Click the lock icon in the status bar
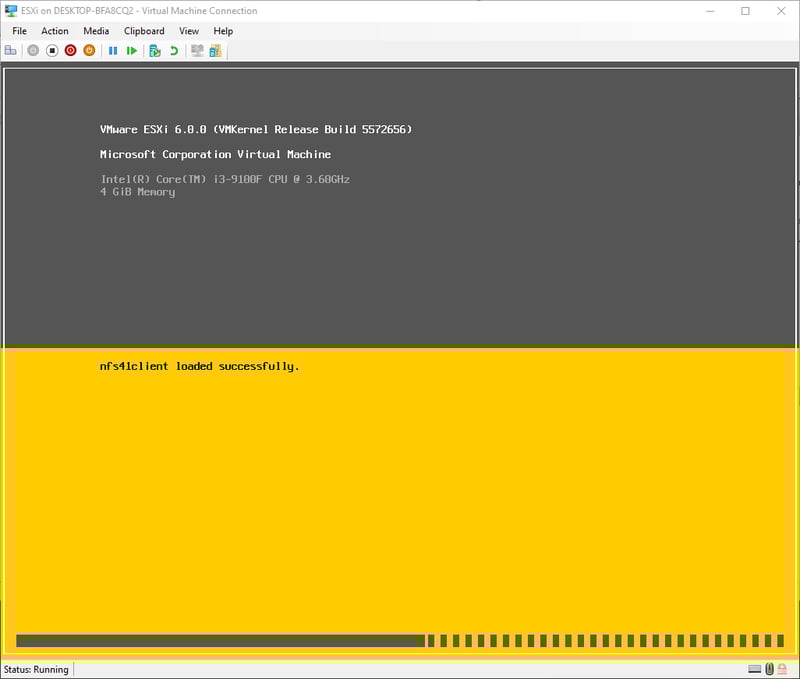Viewport: 800px width, 679px height. point(785,669)
